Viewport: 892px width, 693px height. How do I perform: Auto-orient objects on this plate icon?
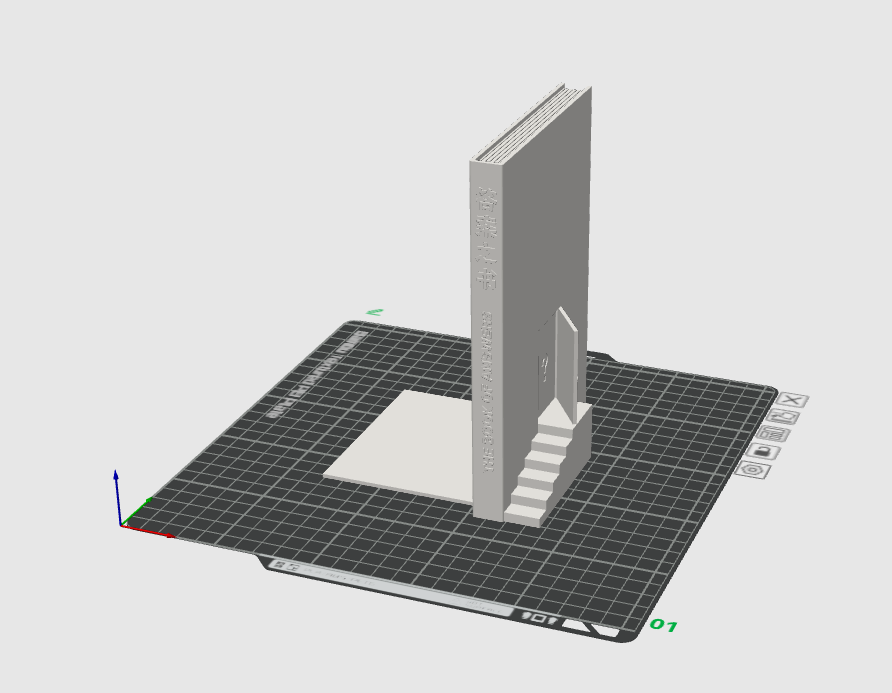(x=783, y=417)
